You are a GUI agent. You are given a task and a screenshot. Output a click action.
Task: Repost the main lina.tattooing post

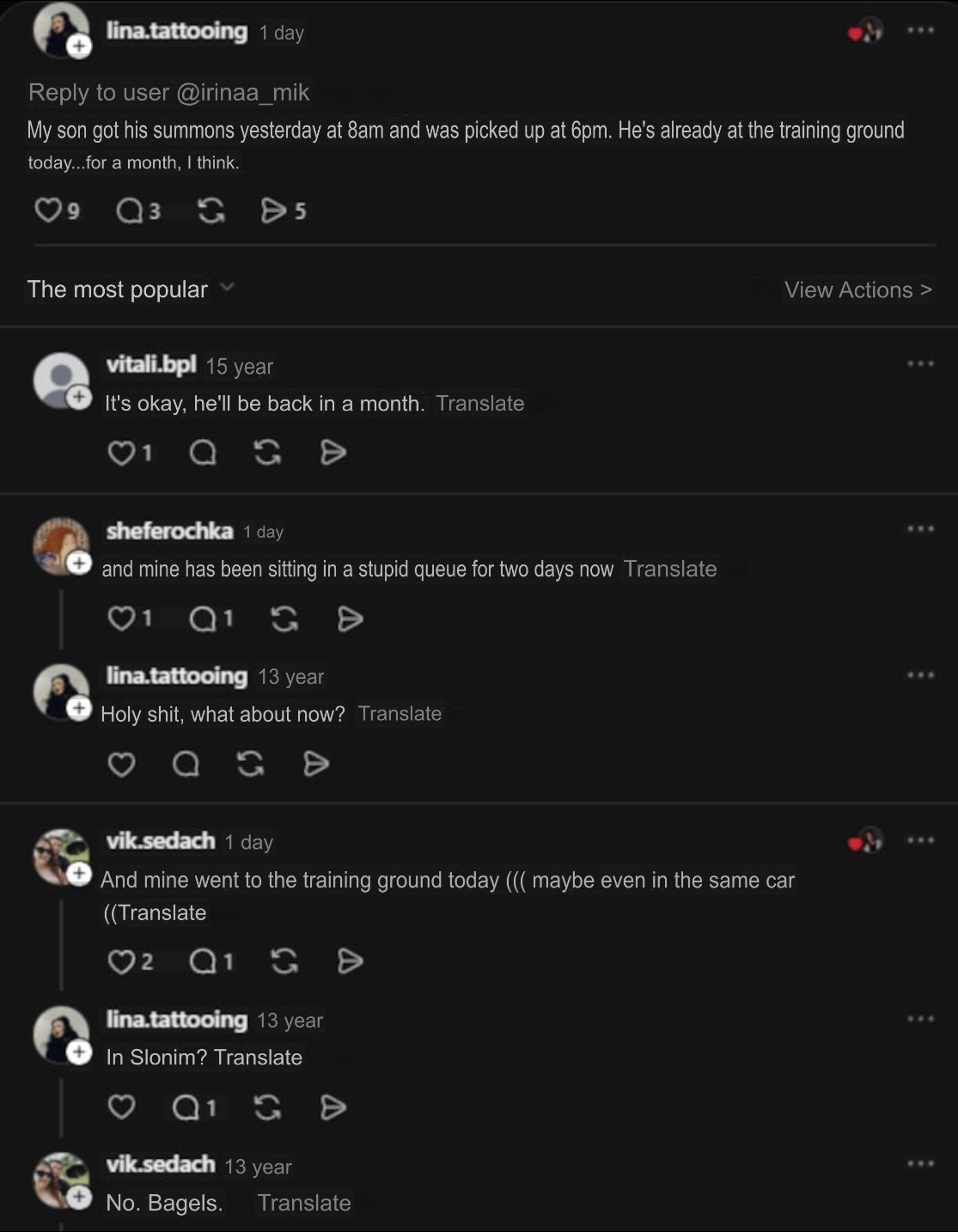pyautogui.click(x=211, y=210)
